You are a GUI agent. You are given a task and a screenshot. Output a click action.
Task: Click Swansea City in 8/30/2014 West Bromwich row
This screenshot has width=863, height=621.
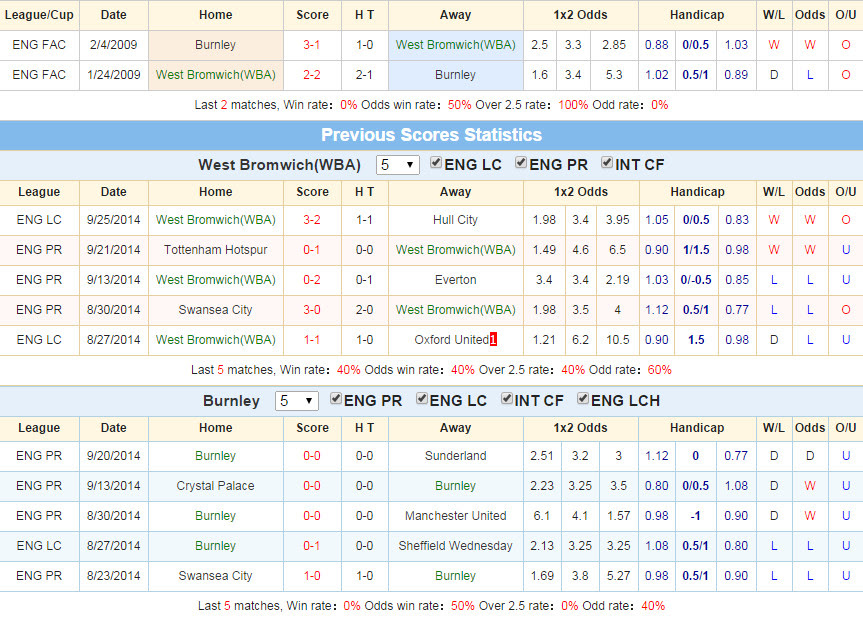(216, 310)
